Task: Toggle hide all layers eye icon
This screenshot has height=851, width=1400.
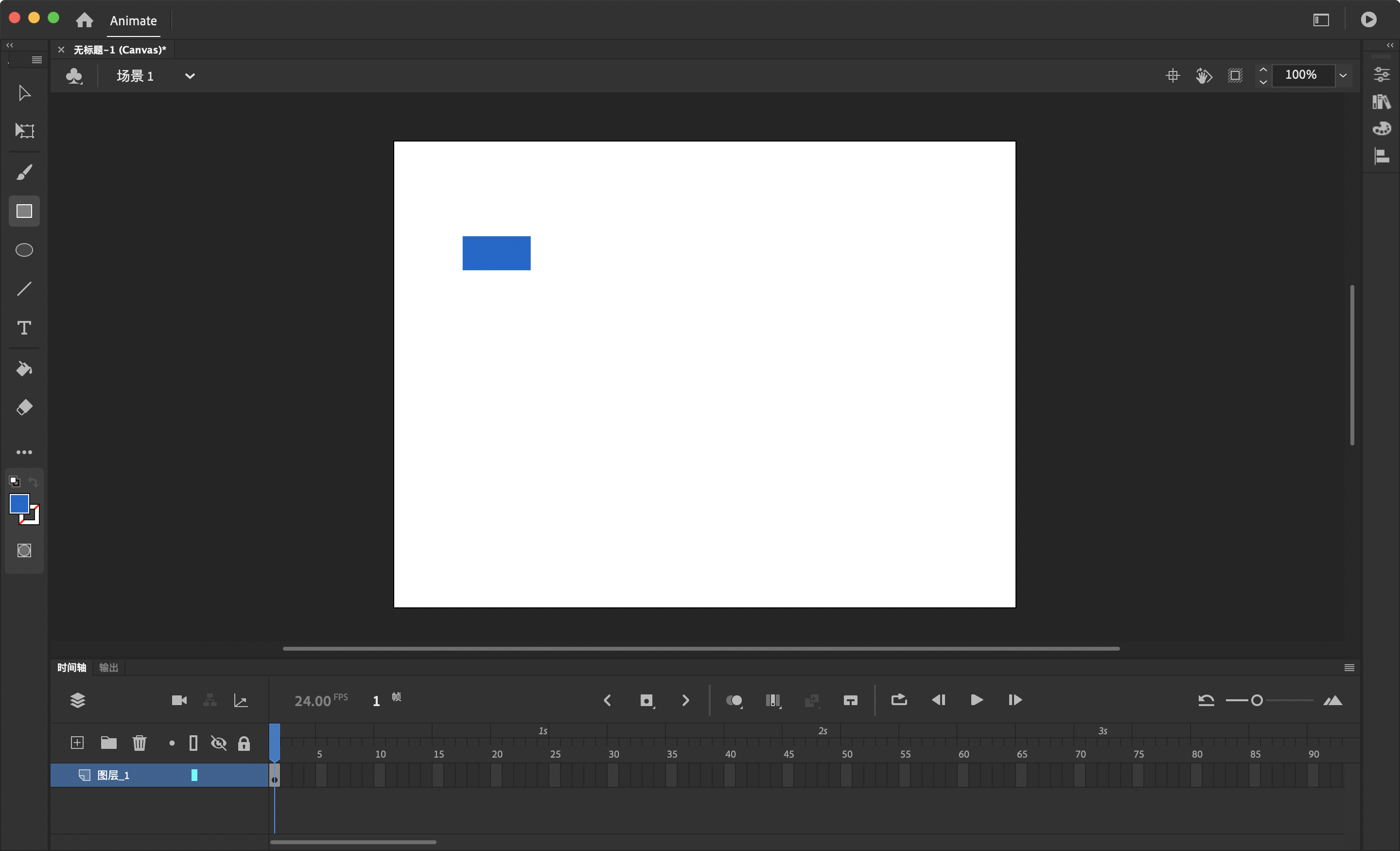Action: (x=219, y=743)
